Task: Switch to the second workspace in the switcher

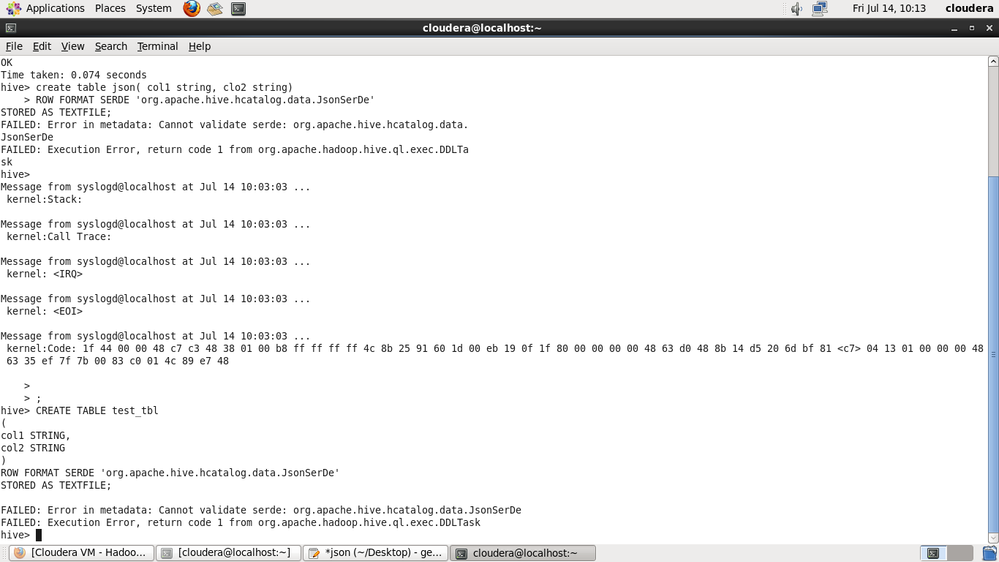Action: [960, 553]
